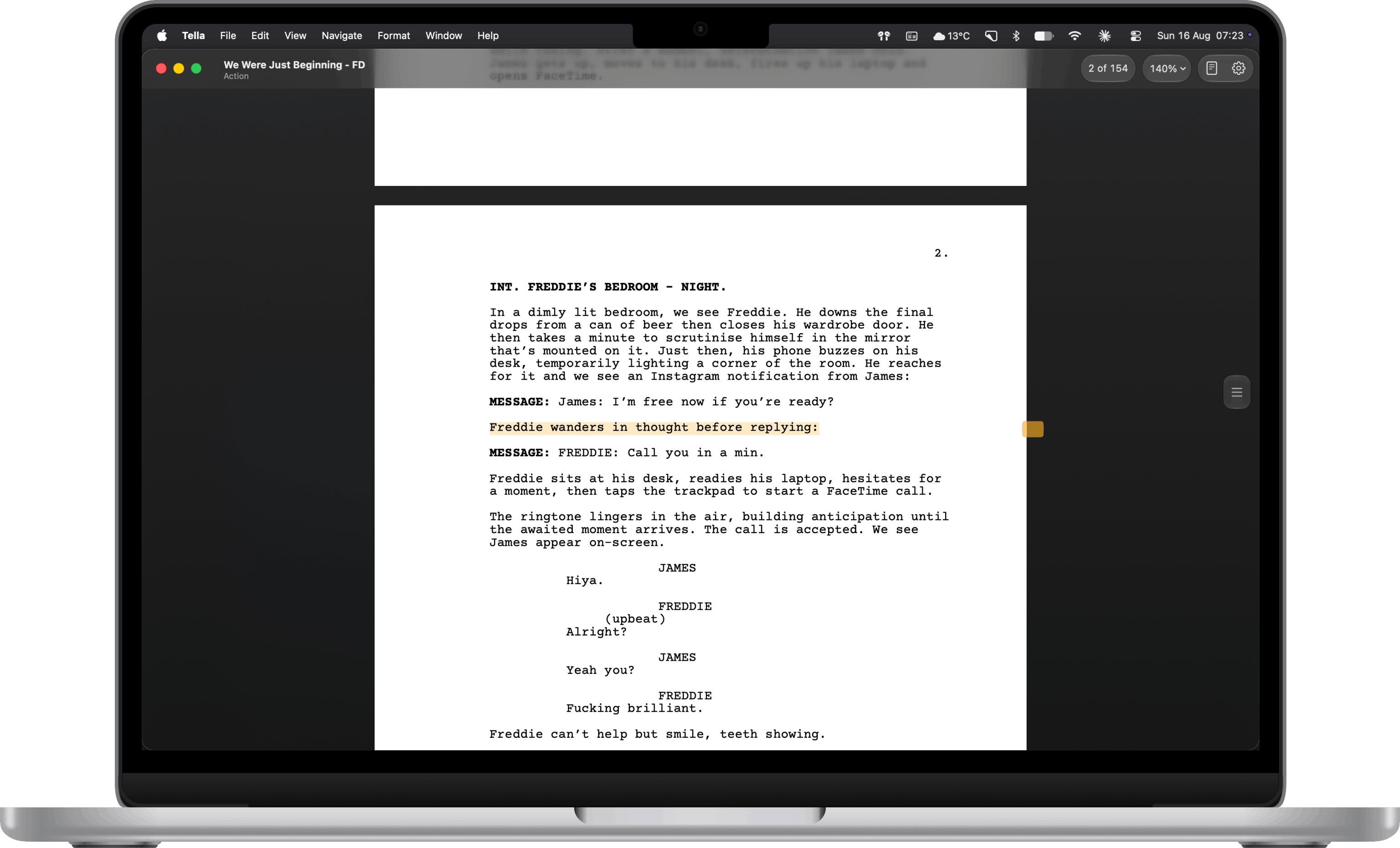Click the starburst menu bar icon
The height and width of the screenshot is (848, 1400).
click(x=1104, y=36)
